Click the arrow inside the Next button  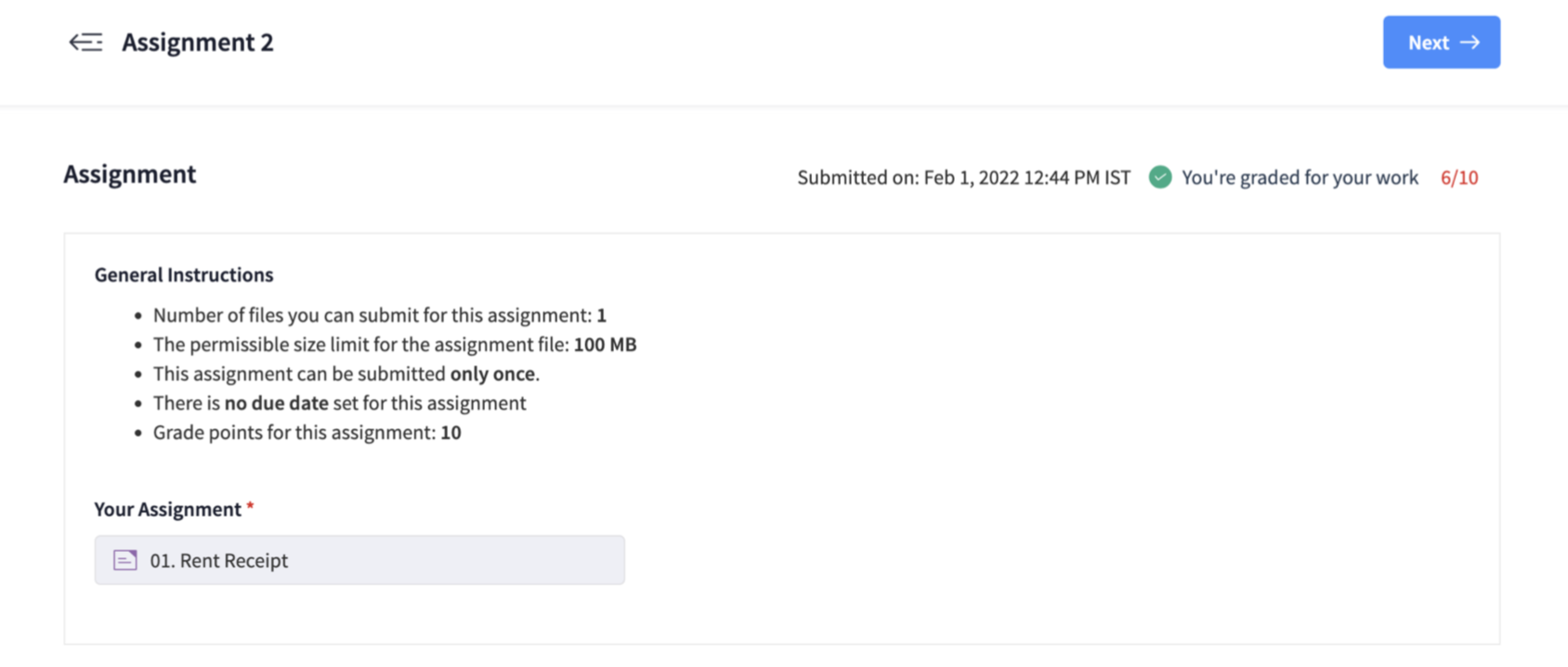(x=1470, y=43)
